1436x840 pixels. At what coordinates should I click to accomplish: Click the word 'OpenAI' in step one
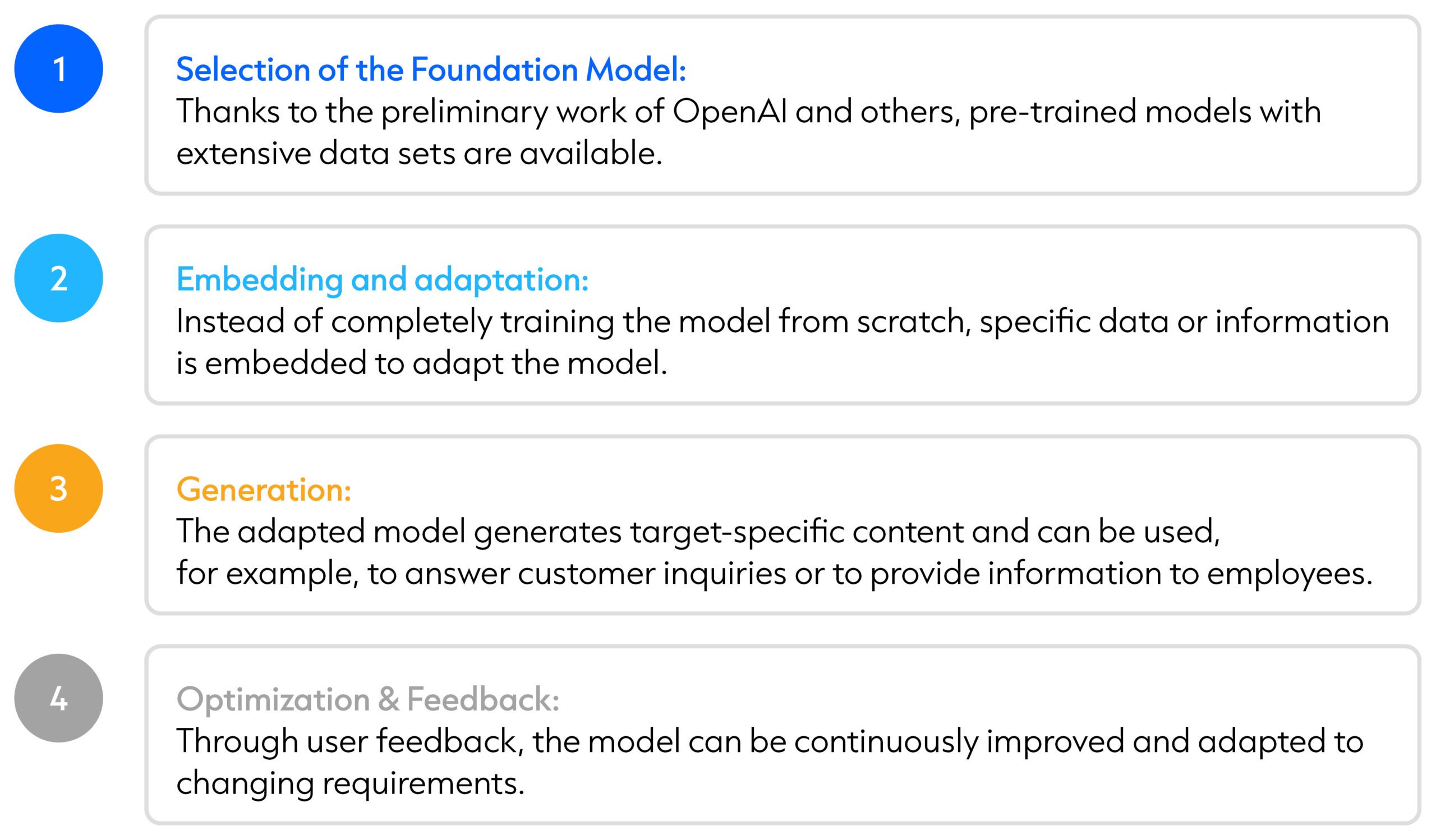pos(729,110)
